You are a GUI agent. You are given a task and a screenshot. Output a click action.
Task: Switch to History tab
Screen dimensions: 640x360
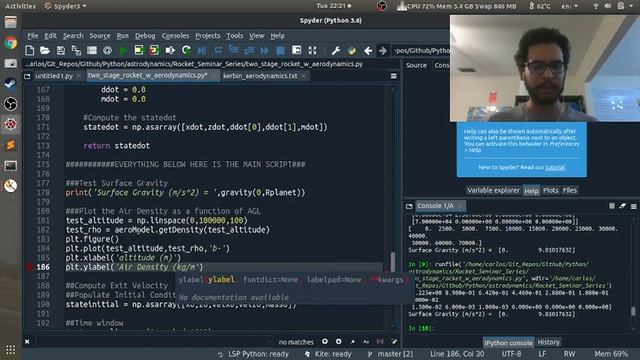(x=548, y=342)
